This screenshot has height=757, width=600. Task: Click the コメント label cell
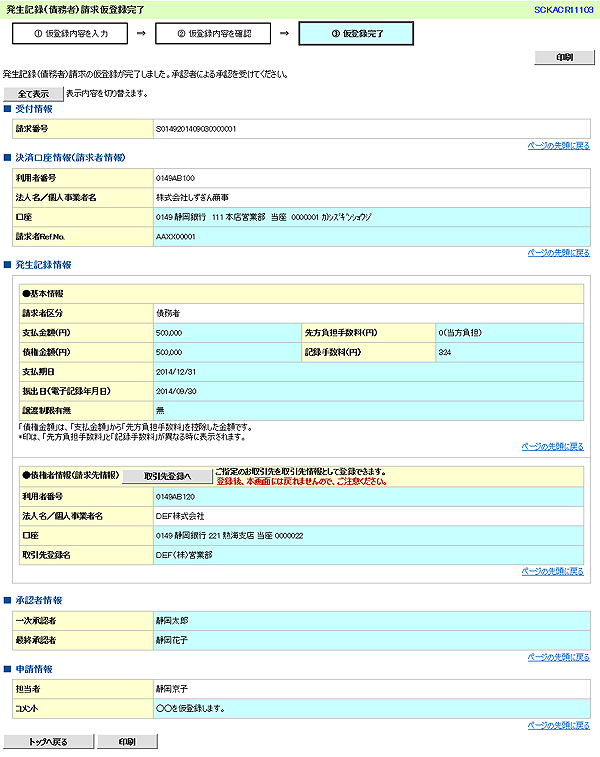[83, 709]
